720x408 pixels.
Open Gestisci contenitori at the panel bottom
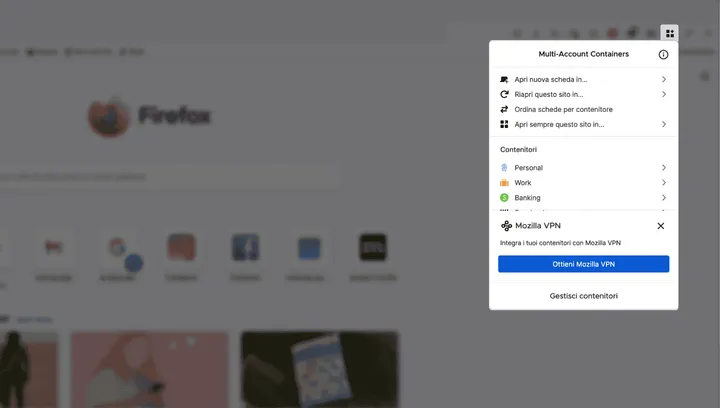click(x=583, y=296)
